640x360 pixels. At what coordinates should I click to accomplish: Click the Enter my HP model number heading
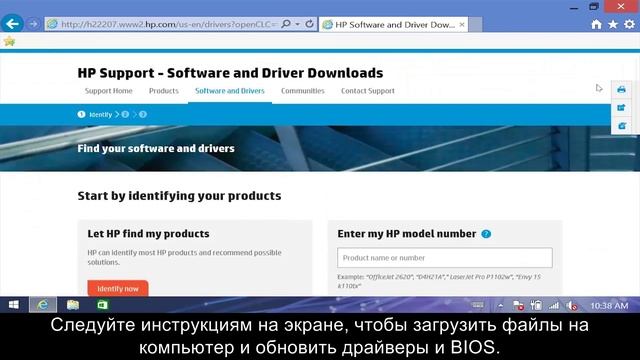pos(407,234)
